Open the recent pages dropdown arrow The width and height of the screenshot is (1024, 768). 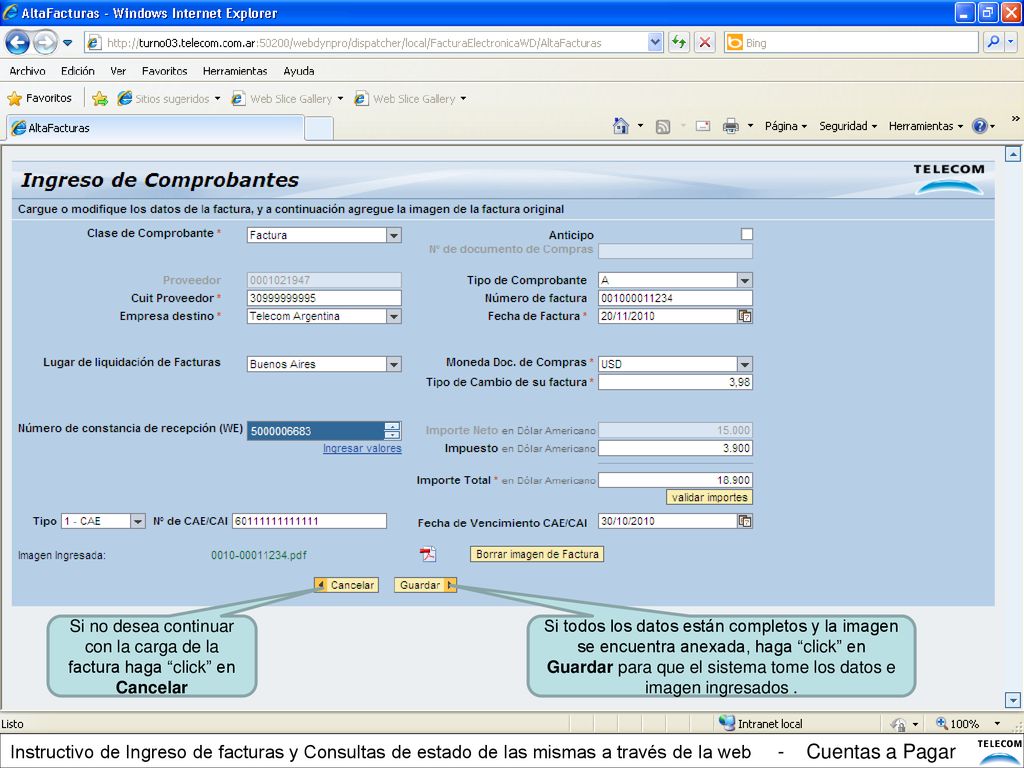pyautogui.click(x=68, y=43)
